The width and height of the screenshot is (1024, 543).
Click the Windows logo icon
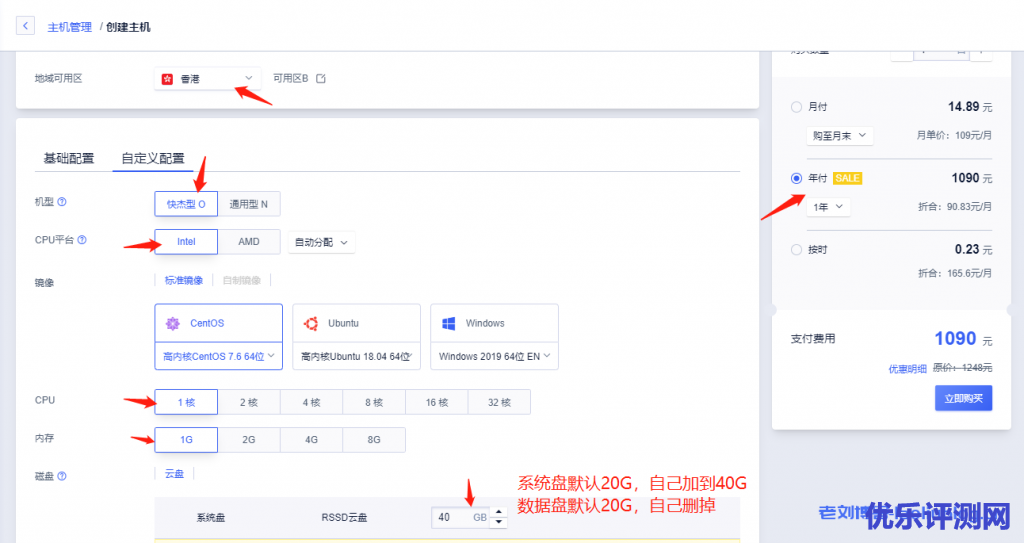pos(449,323)
